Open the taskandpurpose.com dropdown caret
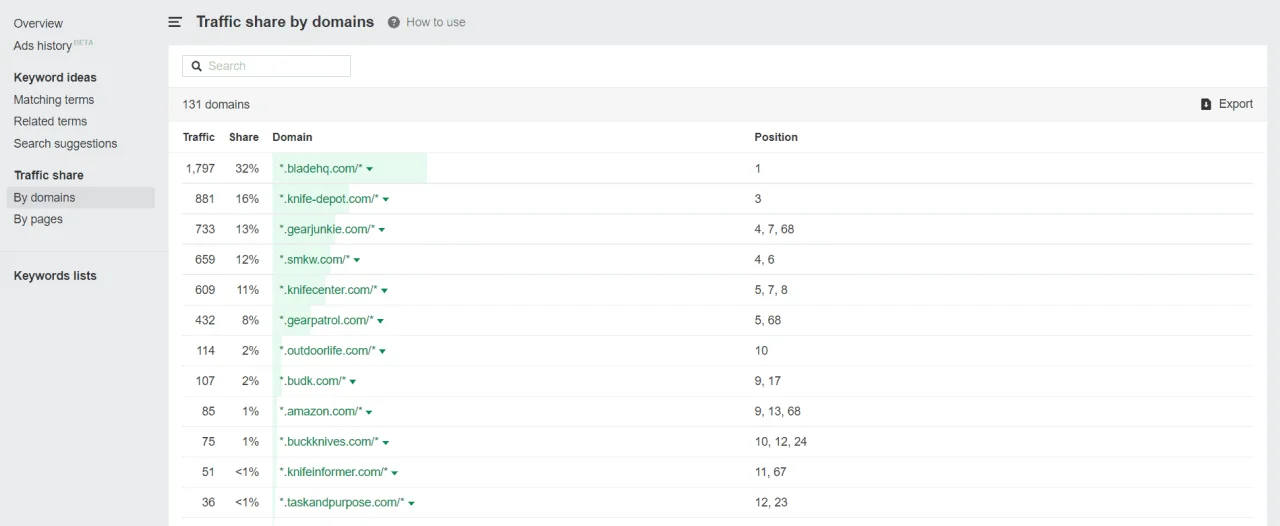This screenshot has width=1280, height=526. [x=411, y=503]
